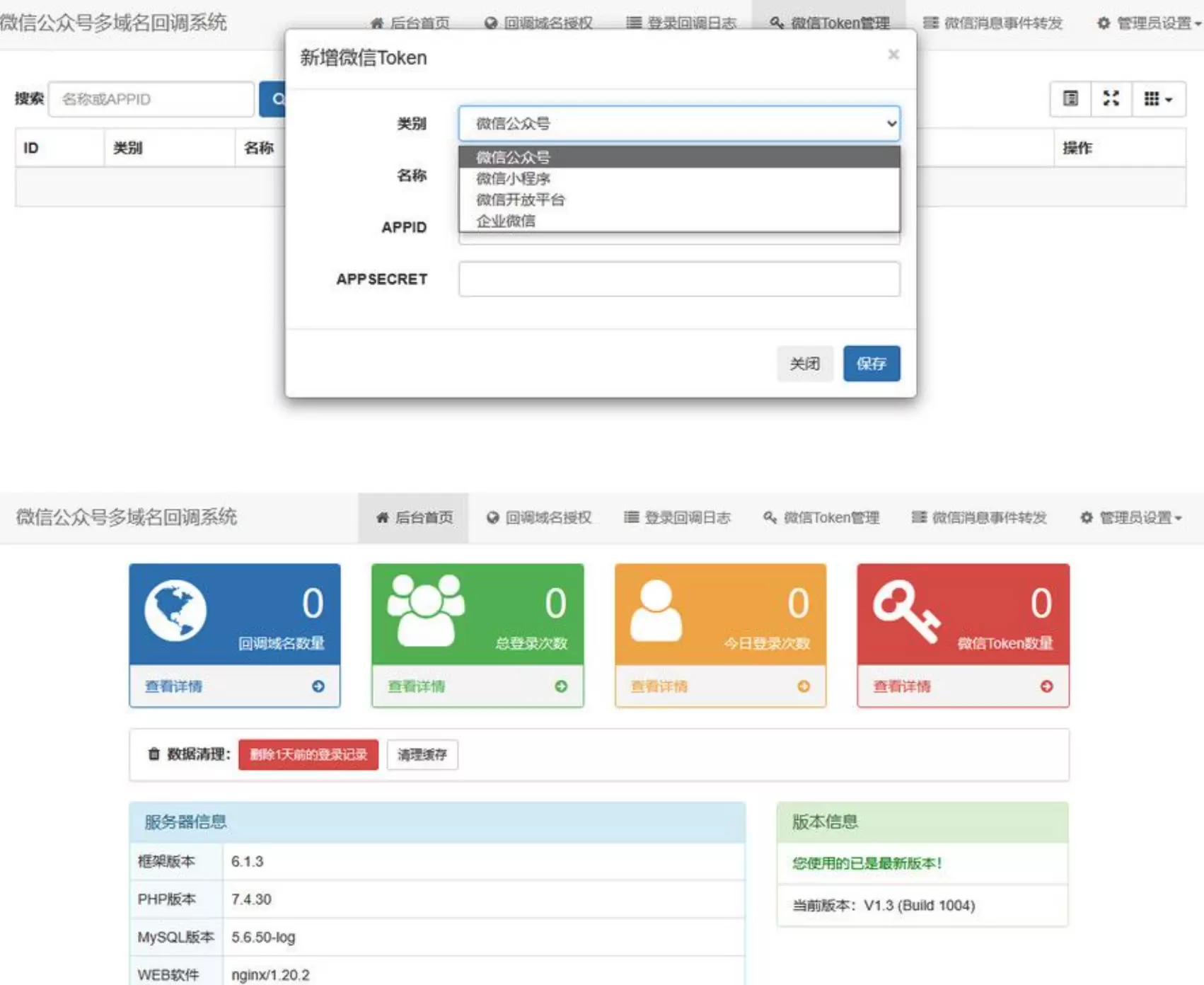Click the blue card arrow circle icon
The image size is (1204, 985).
tap(318, 686)
